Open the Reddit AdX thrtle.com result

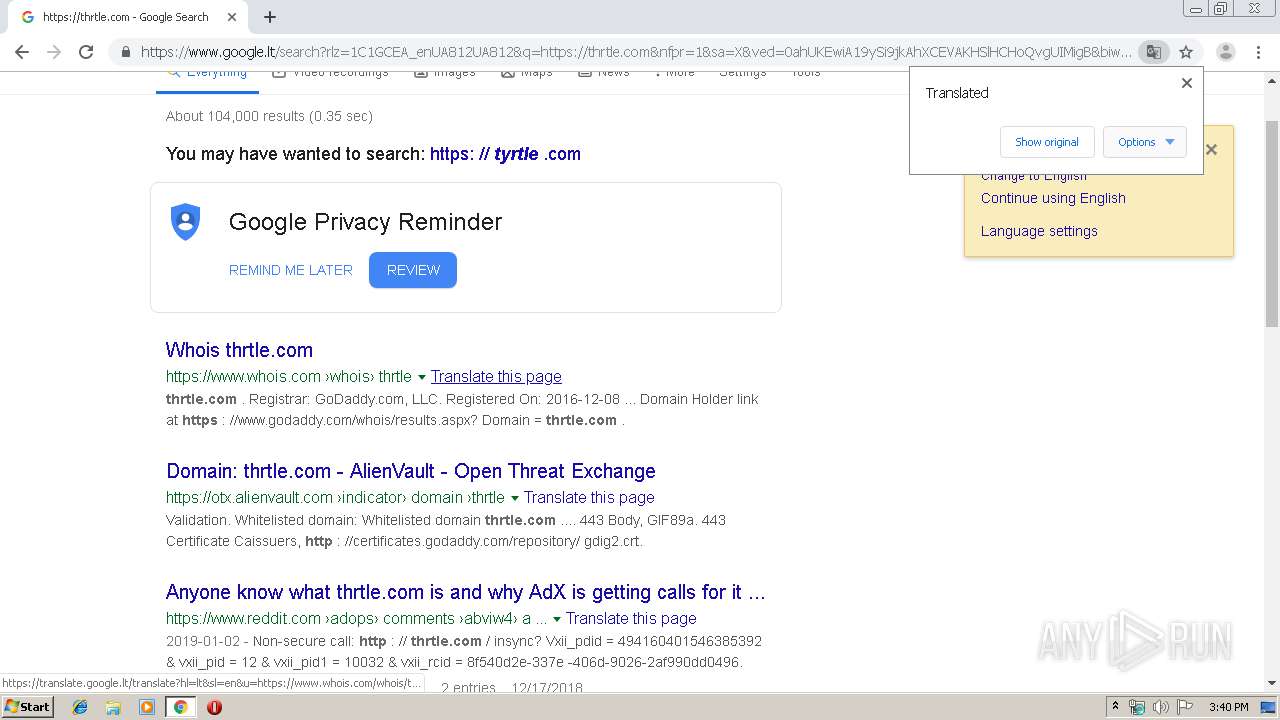pyautogui.click(x=466, y=592)
